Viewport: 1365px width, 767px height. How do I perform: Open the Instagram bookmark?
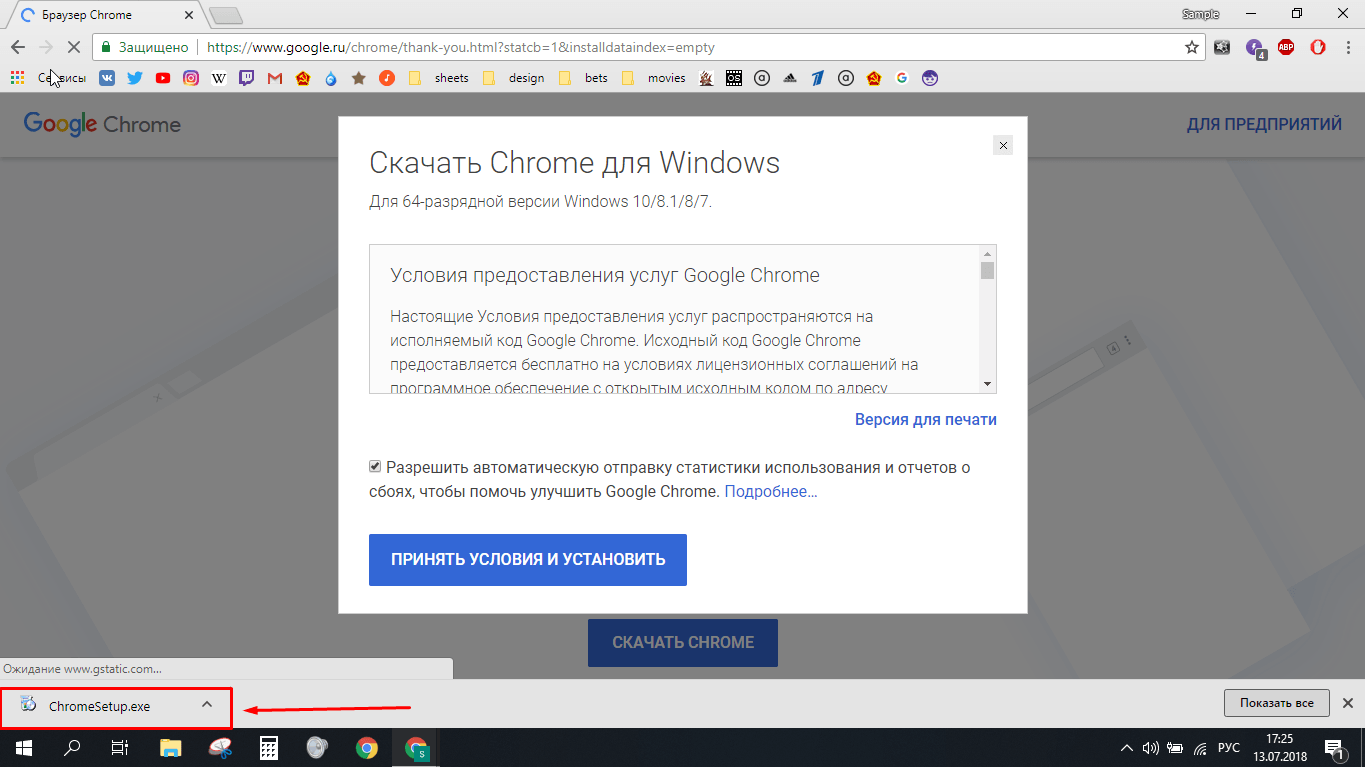click(191, 78)
